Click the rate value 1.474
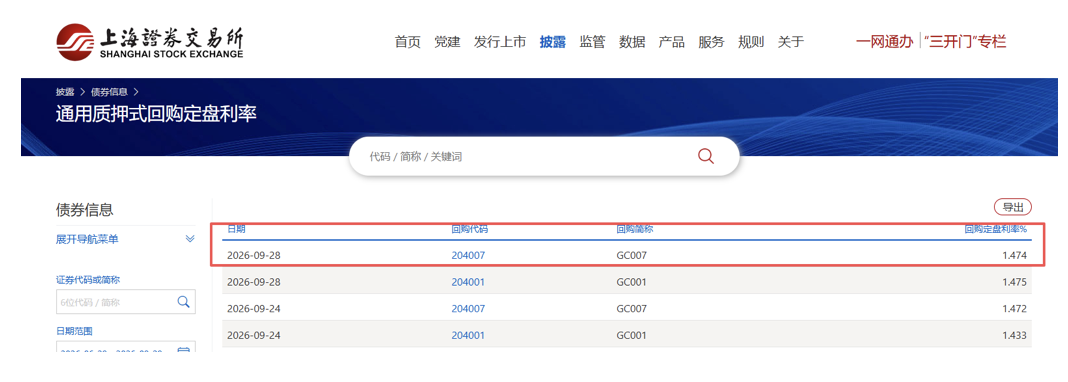Viewport: 1068px width, 382px height. [x=1014, y=255]
